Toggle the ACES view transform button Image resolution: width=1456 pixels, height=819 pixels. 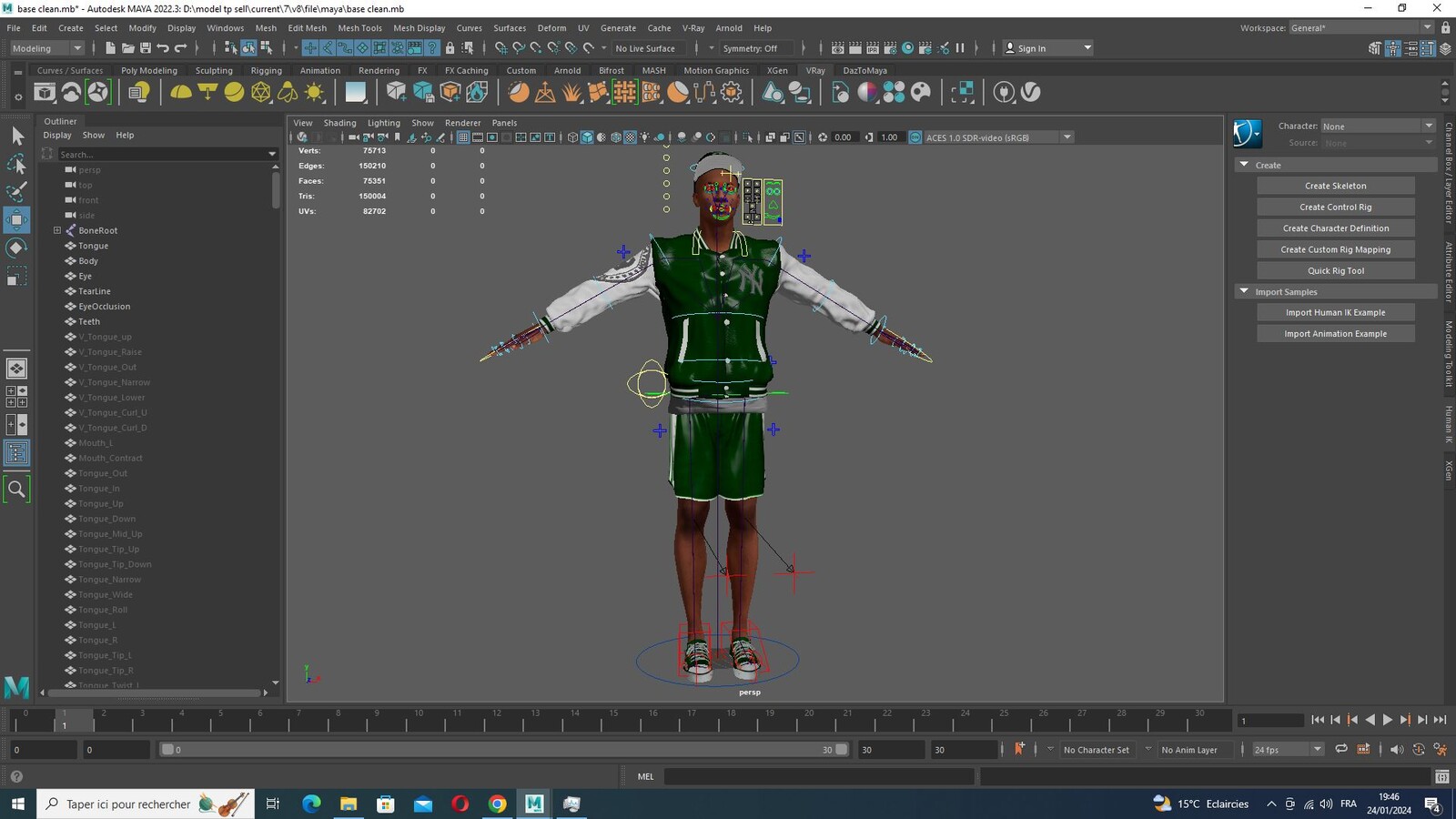coord(915,137)
